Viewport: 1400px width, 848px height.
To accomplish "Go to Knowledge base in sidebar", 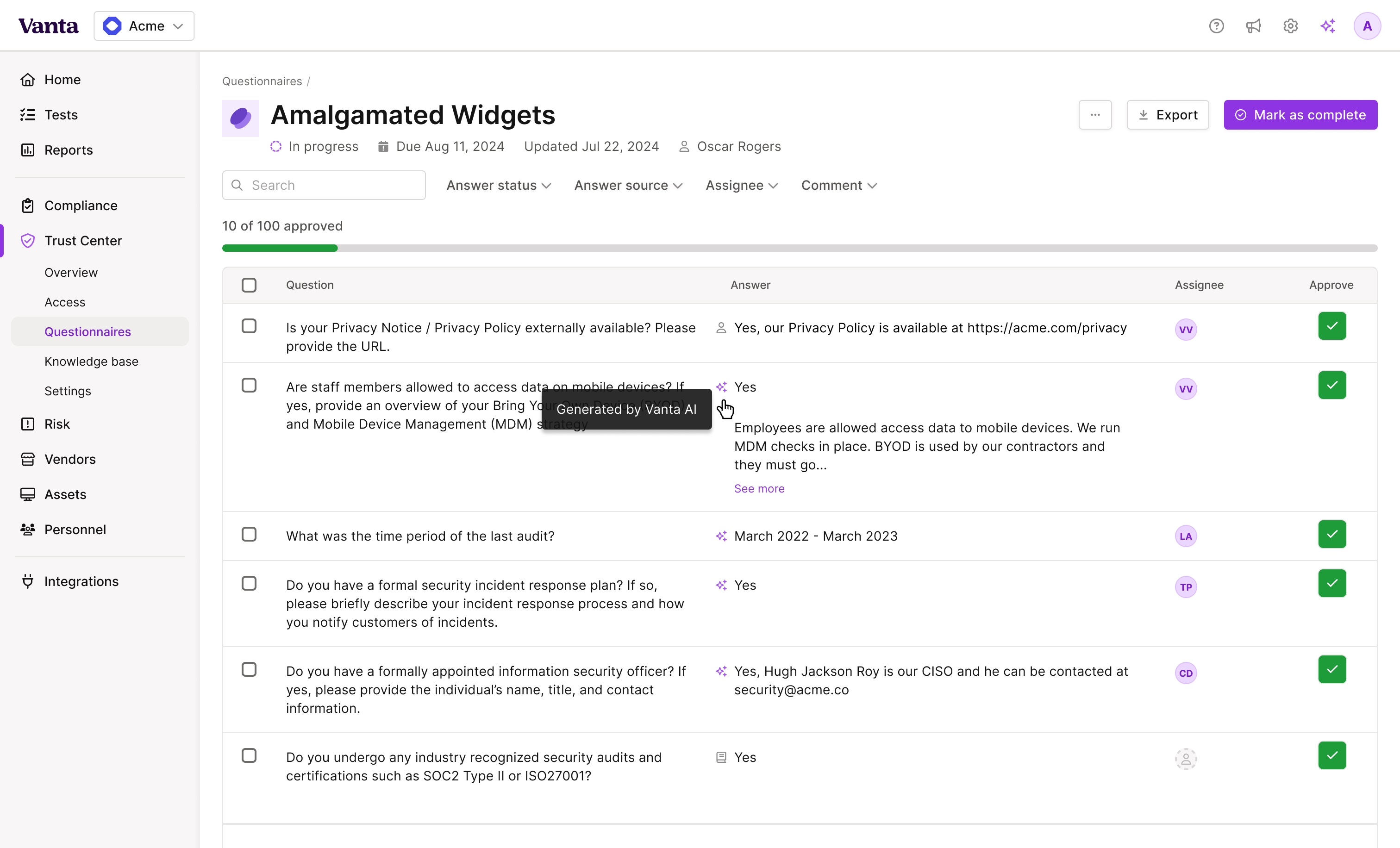I will coord(92,361).
